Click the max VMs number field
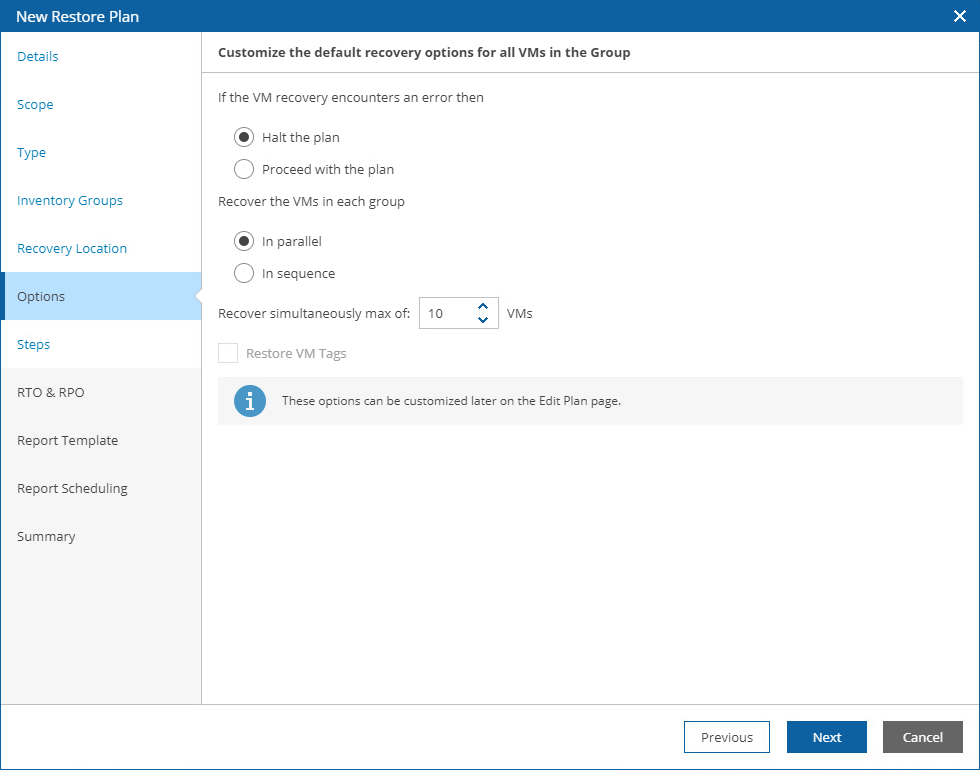Screen dimensions: 980x770 446,313
